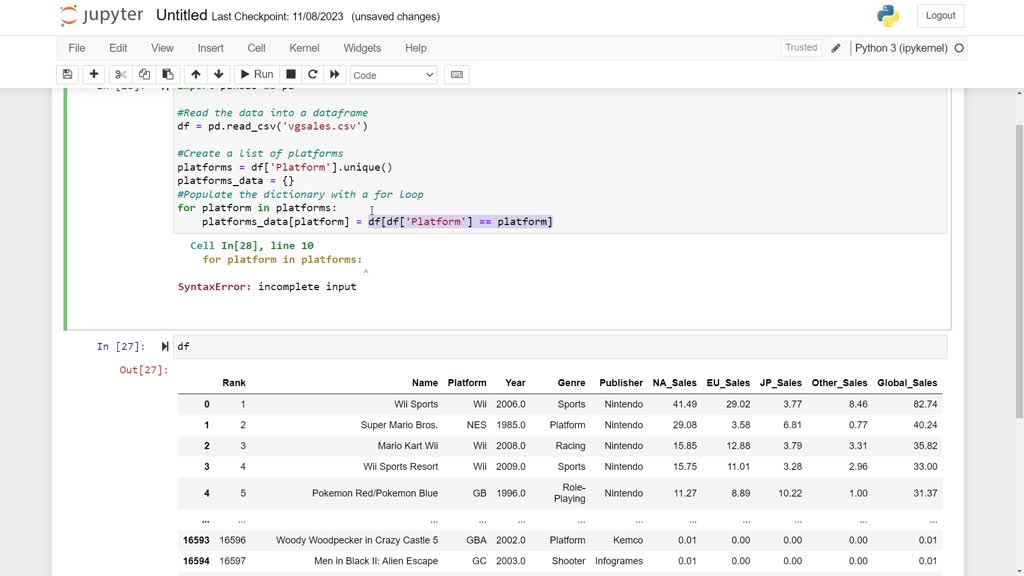Click the Wii Sports Resort name cell
Viewport: 1024px width, 576px height.
(x=400, y=467)
